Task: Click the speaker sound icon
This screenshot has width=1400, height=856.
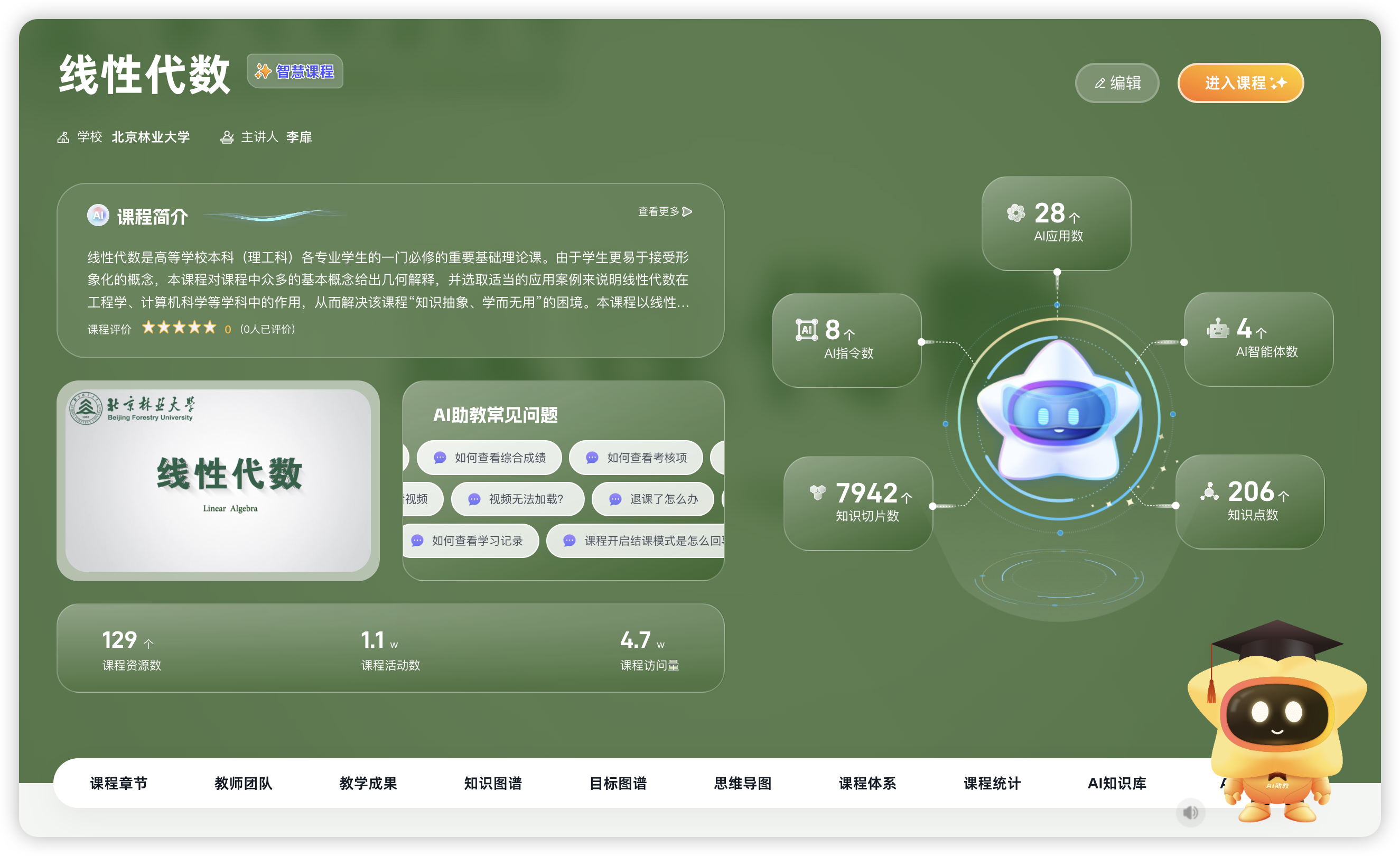Action: click(1190, 812)
